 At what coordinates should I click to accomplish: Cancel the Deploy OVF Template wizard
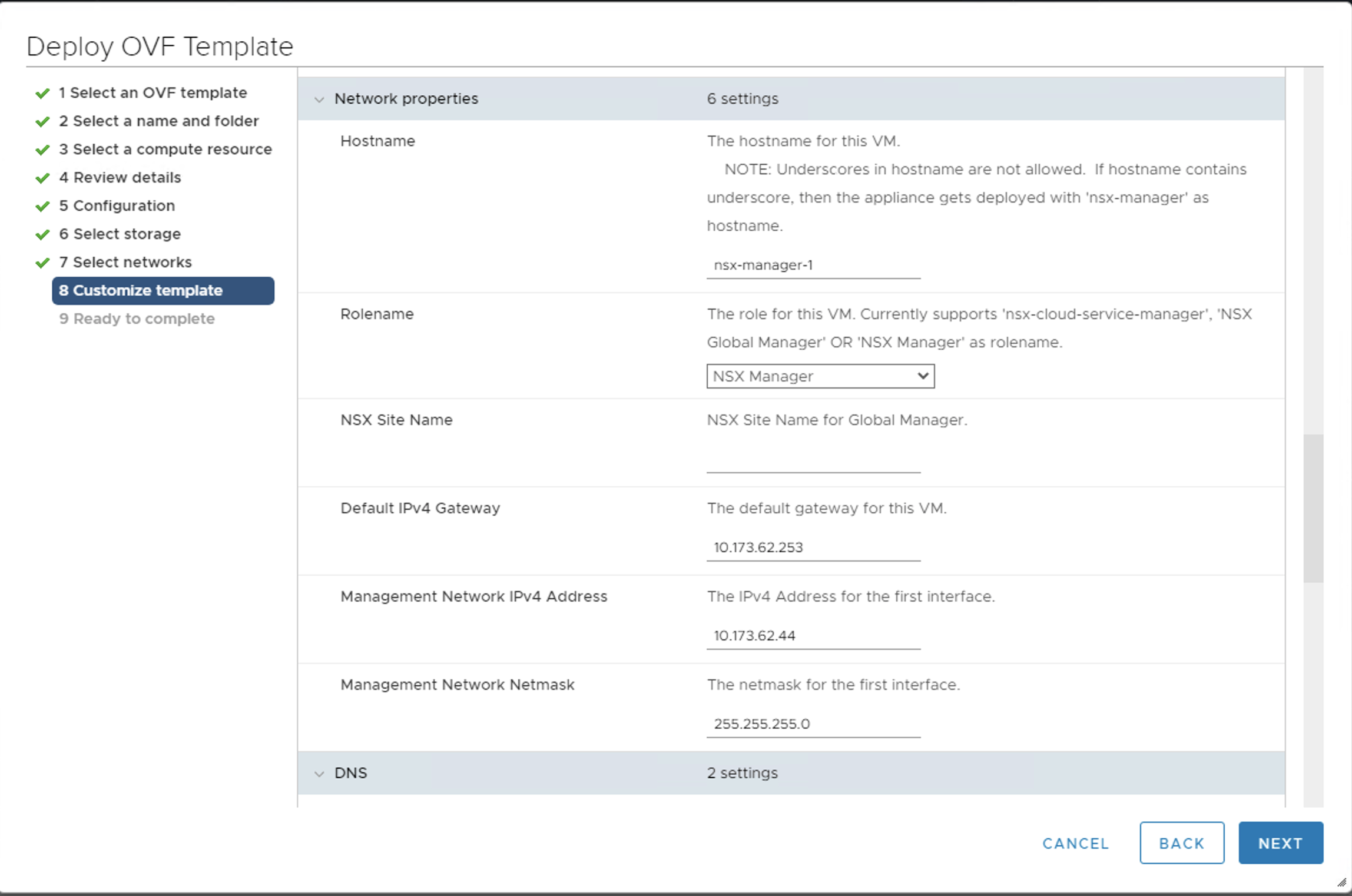1075,844
